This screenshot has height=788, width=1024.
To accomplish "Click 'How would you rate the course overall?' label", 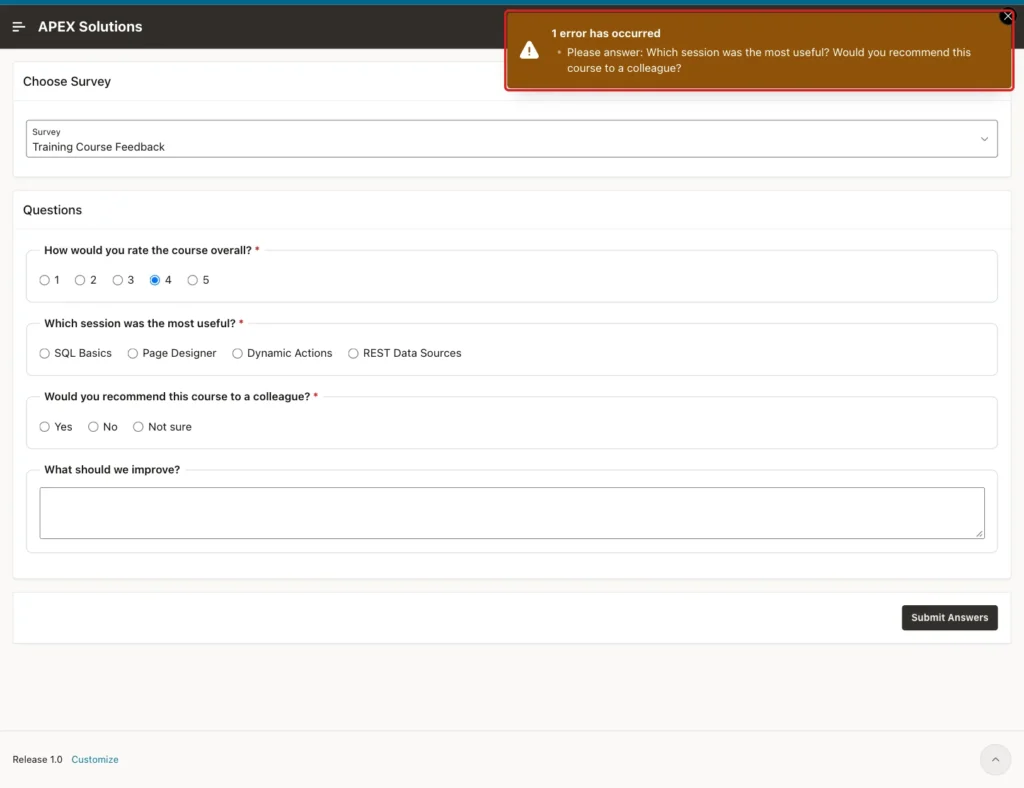I will click(148, 251).
